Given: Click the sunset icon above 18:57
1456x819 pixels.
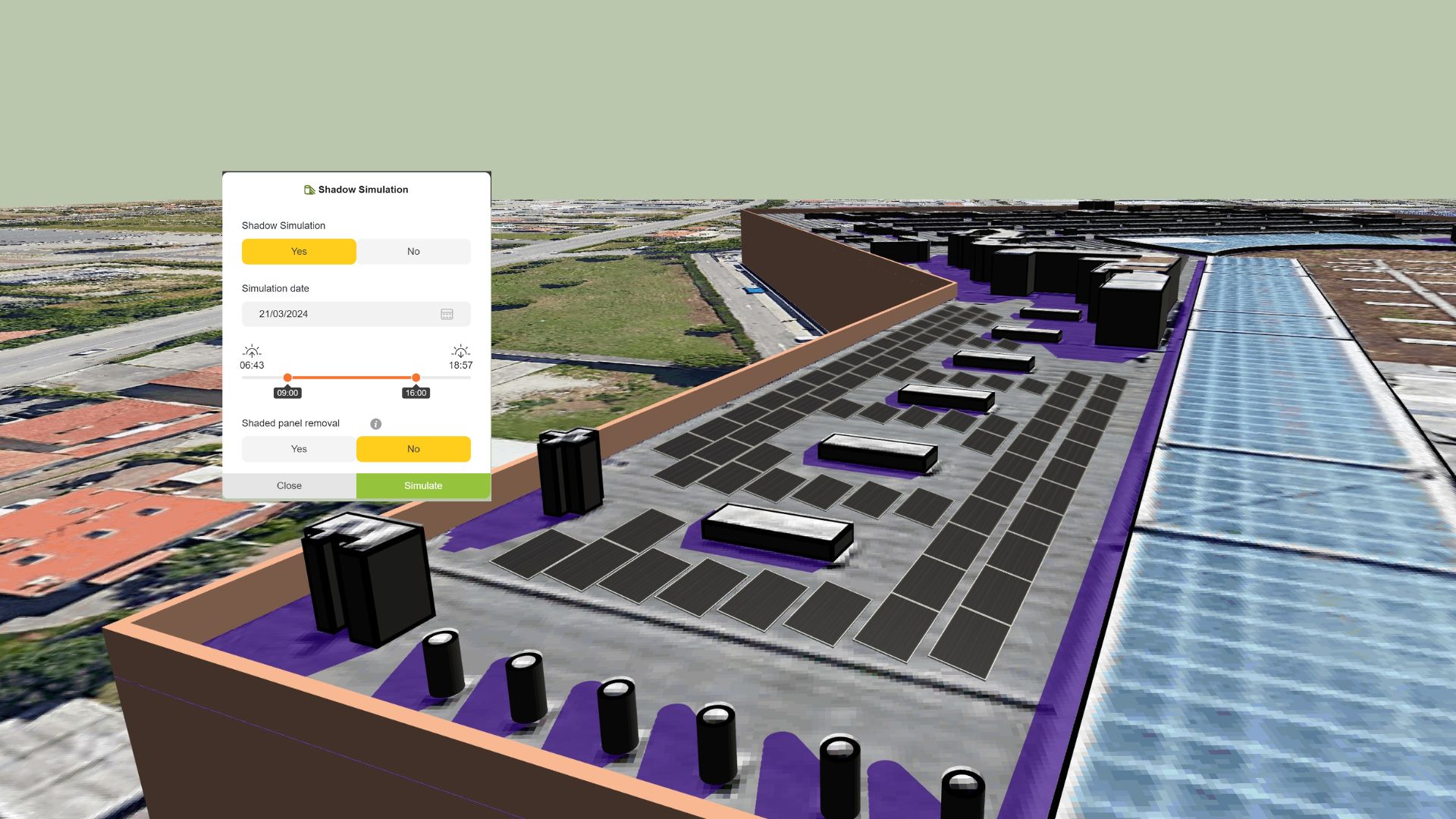Looking at the screenshot, I should coord(460,351).
